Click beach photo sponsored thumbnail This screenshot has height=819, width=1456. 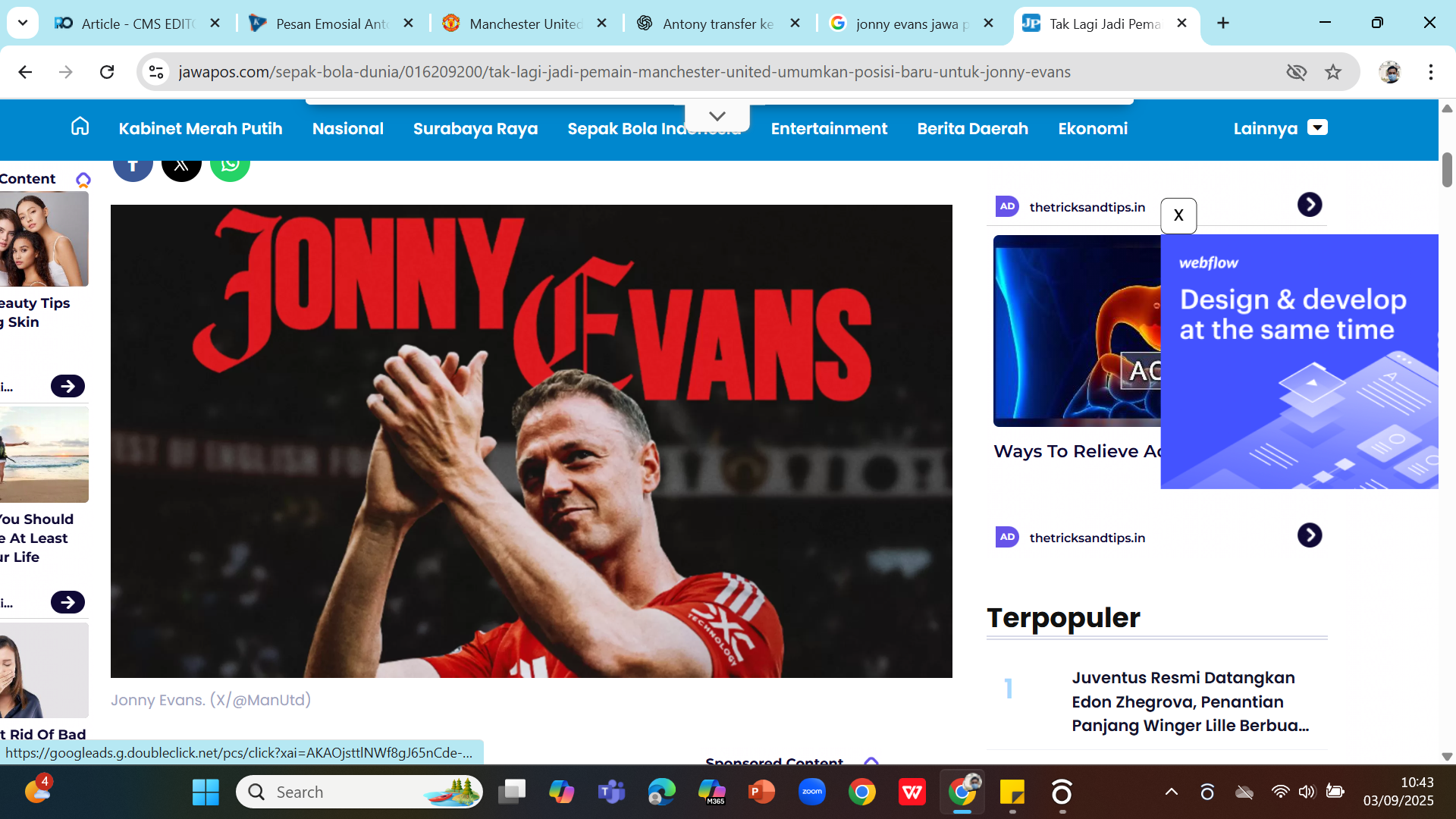(44, 455)
